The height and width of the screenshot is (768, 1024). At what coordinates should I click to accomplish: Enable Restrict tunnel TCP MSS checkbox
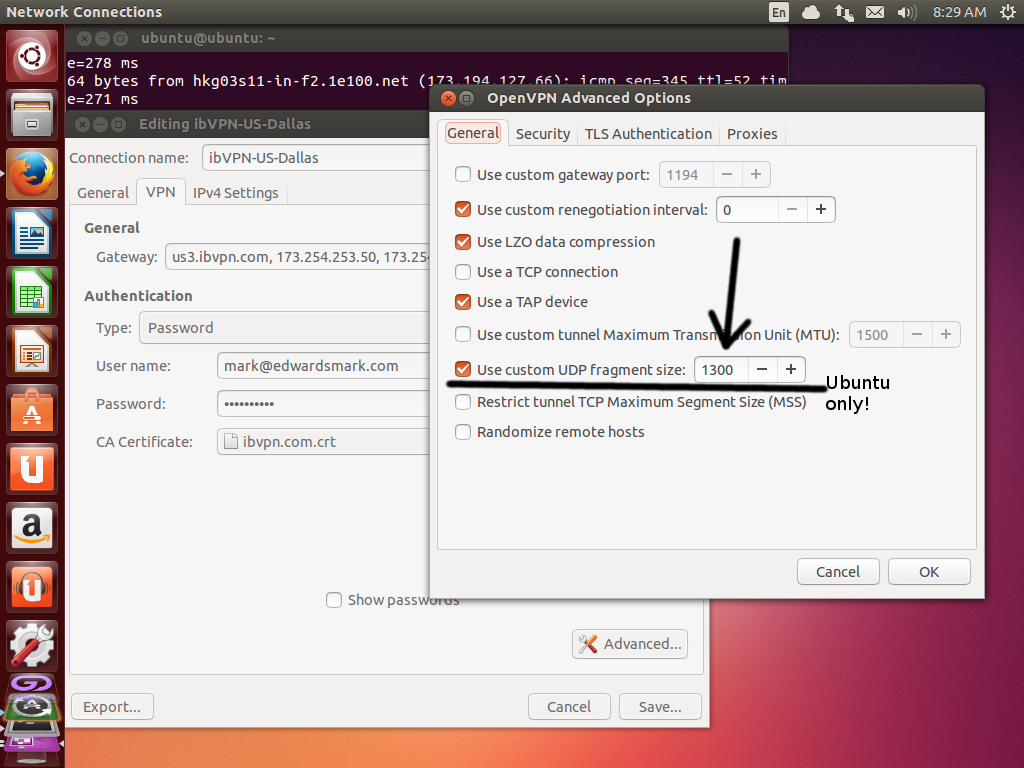[x=463, y=402]
